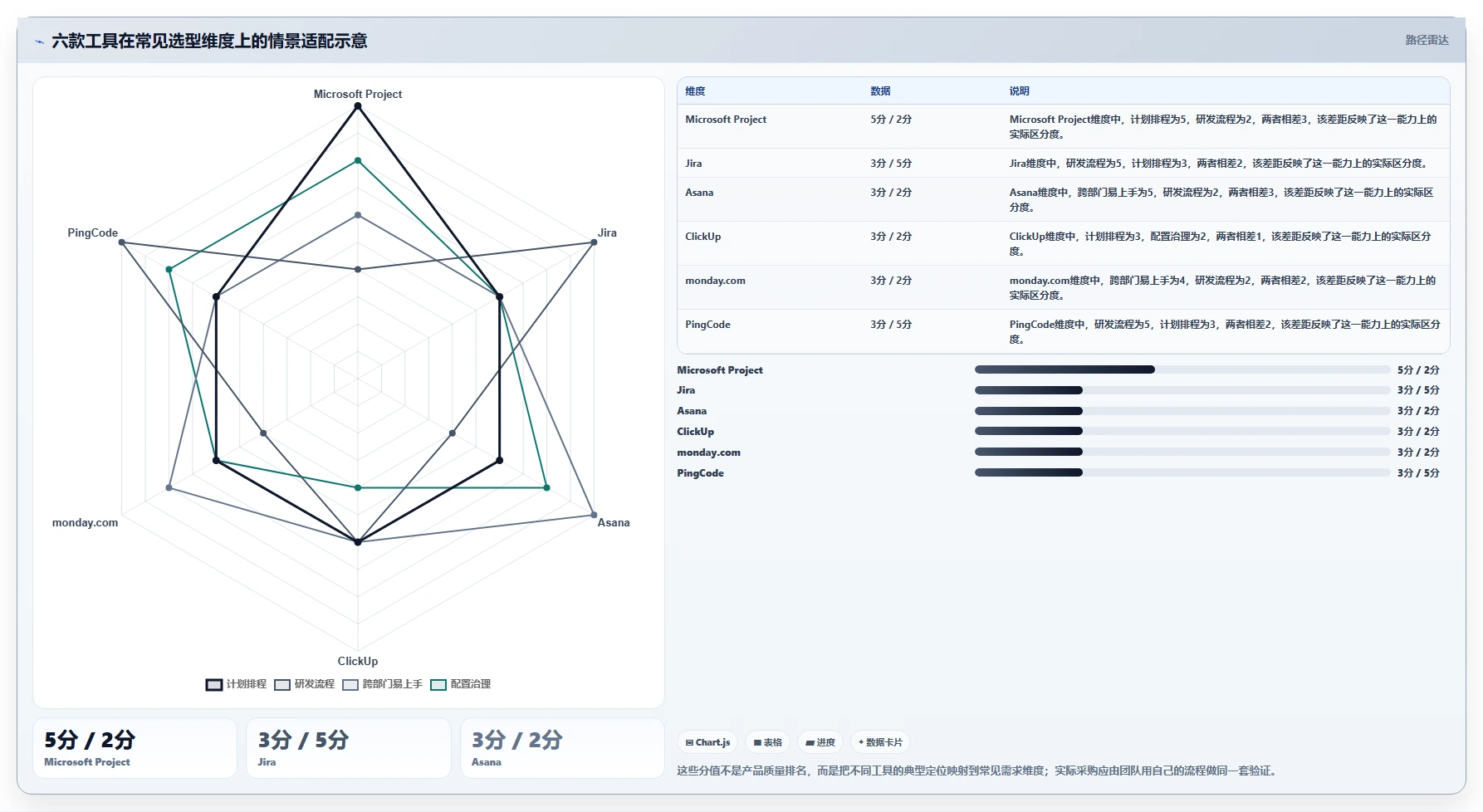1483x812 pixels.
Task: Click the 表格 tag chip
Action: 768,742
